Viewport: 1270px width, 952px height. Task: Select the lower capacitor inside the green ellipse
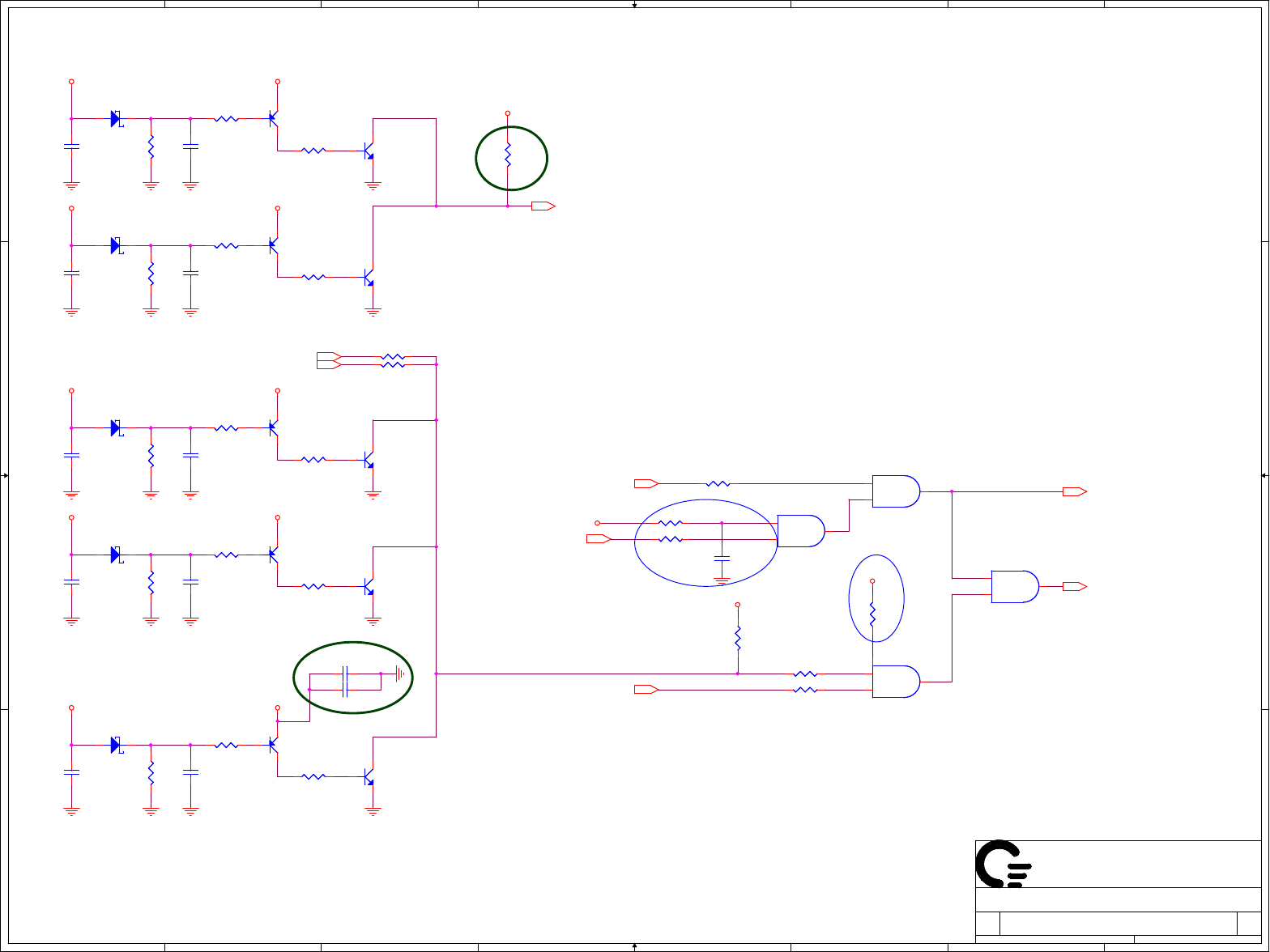pos(346,690)
